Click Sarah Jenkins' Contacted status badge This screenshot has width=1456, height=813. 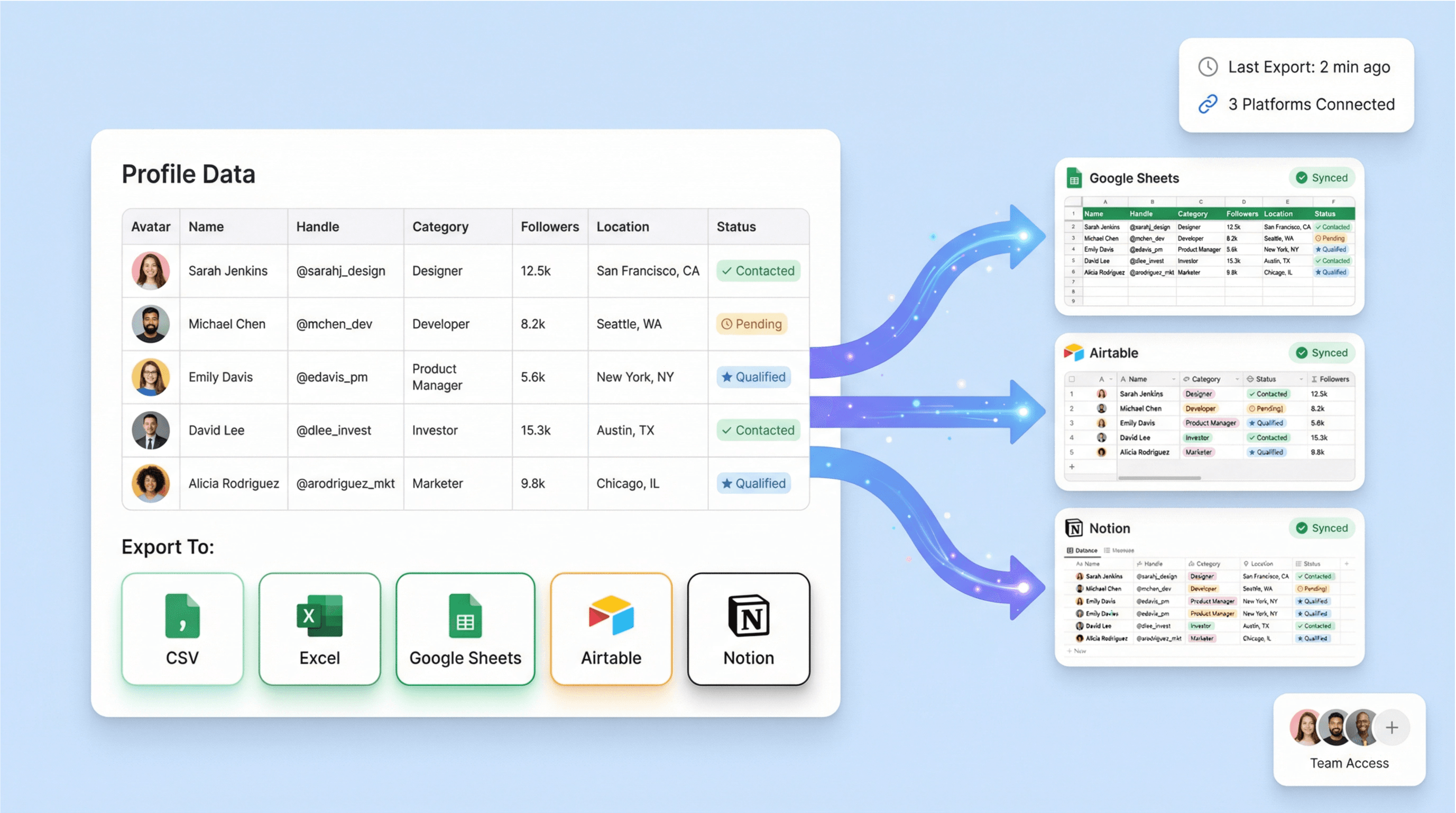point(758,271)
